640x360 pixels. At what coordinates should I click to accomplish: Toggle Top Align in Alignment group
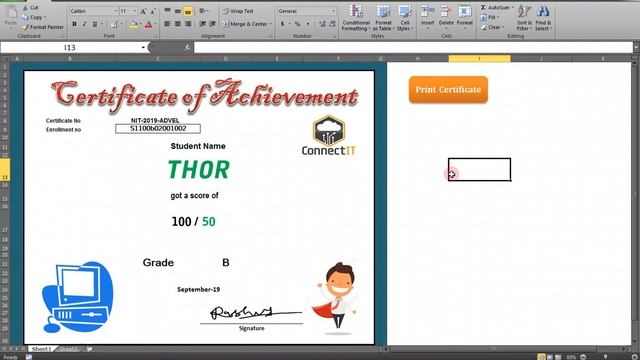click(167, 11)
